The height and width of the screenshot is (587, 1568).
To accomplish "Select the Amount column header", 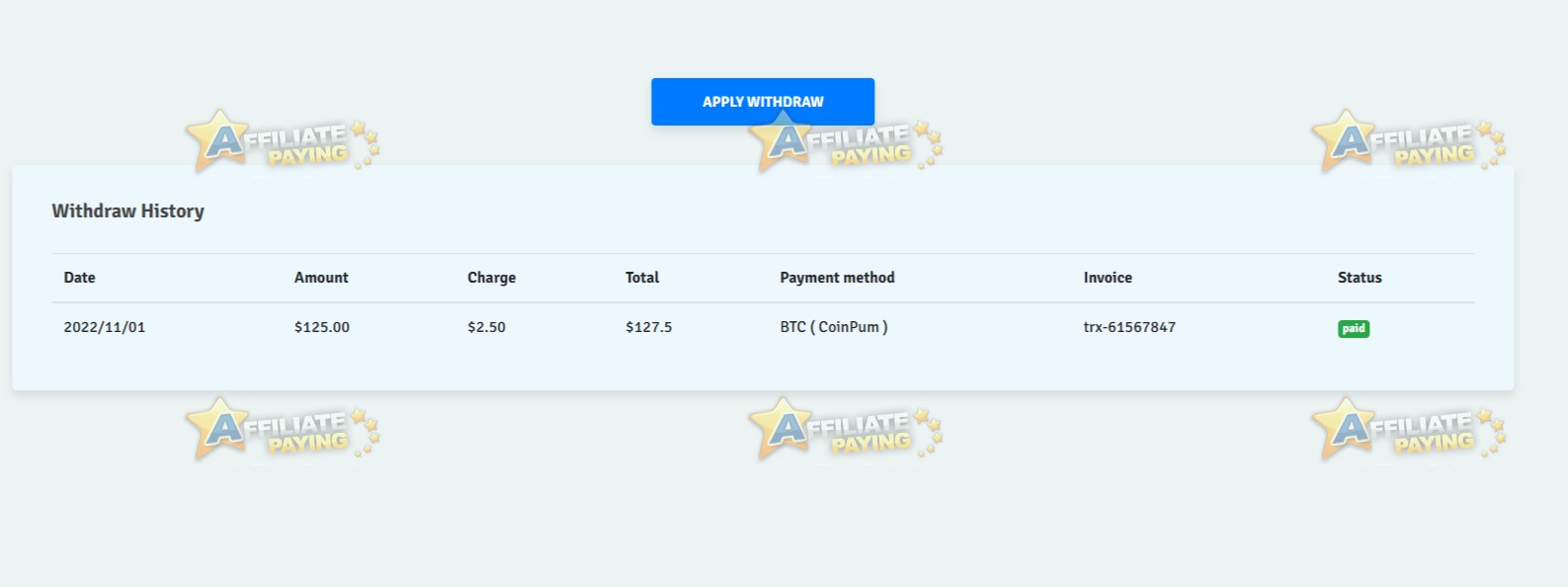I will pyautogui.click(x=321, y=278).
